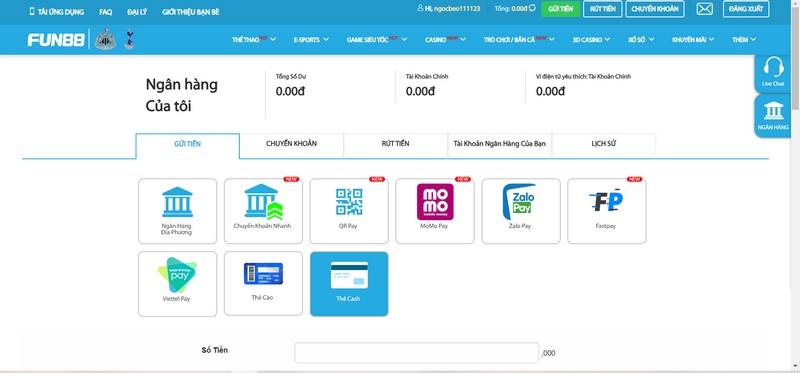This screenshot has height=373, width=800.
Task: Focus the Số Tiền amount field
Action: pyautogui.click(x=416, y=353)
